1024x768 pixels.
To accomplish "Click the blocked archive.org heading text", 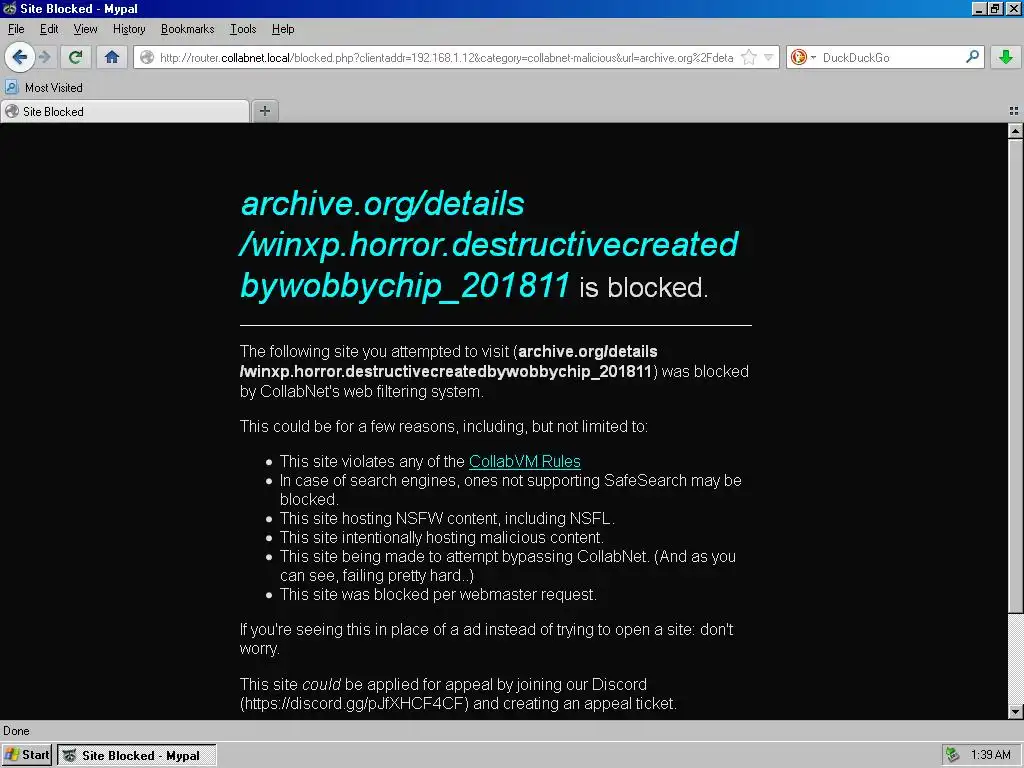I will click(489, 245).
